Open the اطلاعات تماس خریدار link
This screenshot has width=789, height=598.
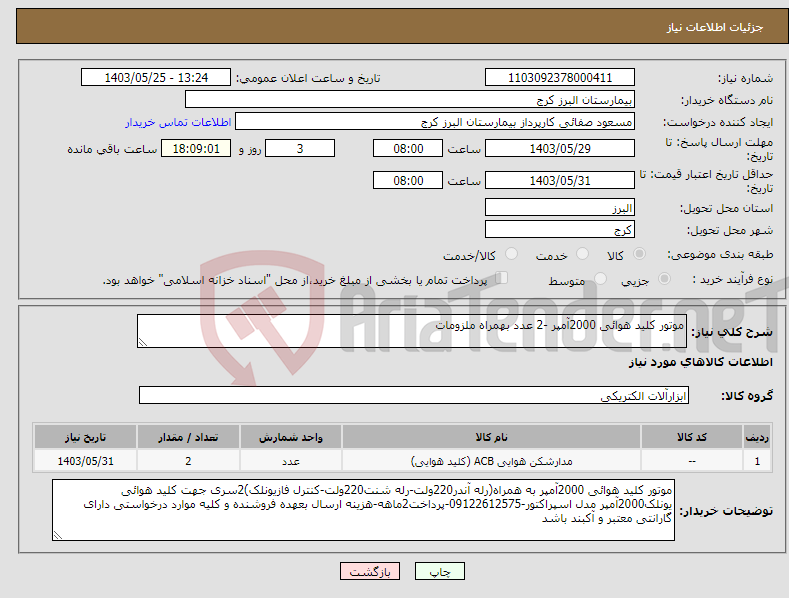pyautogui.click(x=178, y=122)
